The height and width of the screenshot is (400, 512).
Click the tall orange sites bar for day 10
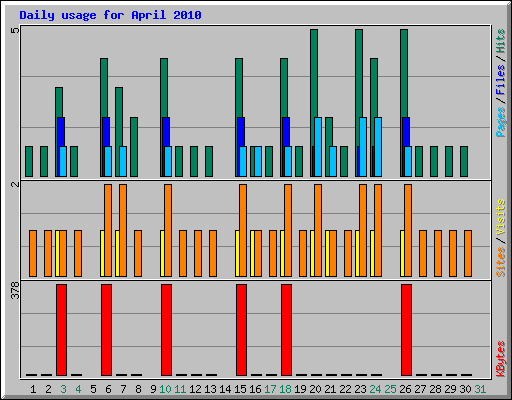pyautogui.click(x=168, y=230)
